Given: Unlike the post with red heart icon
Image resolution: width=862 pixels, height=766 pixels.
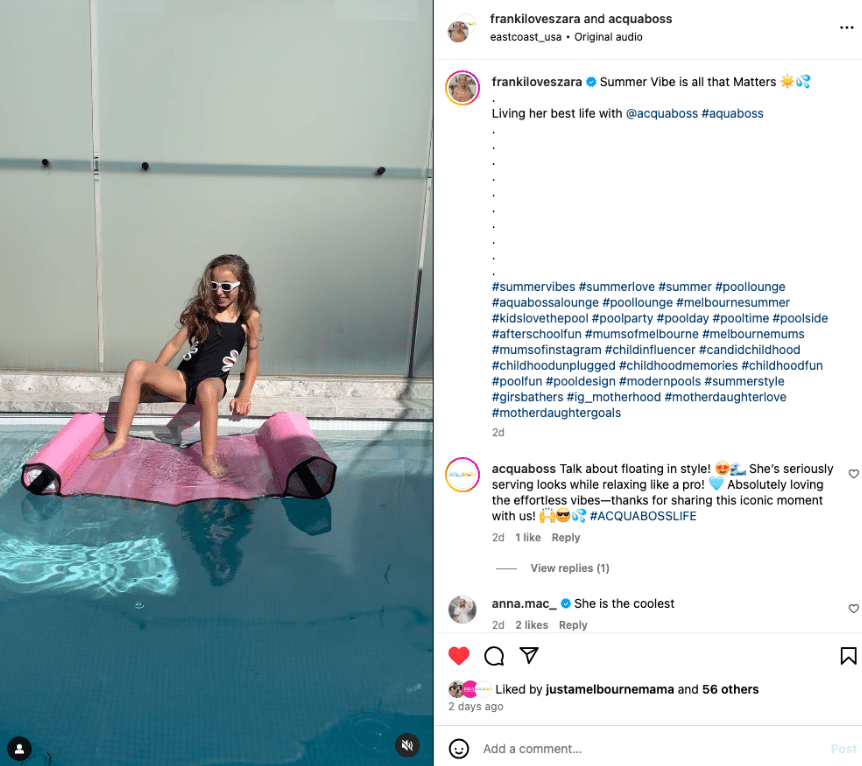Looking at the screenshot, I should (458, 655).
